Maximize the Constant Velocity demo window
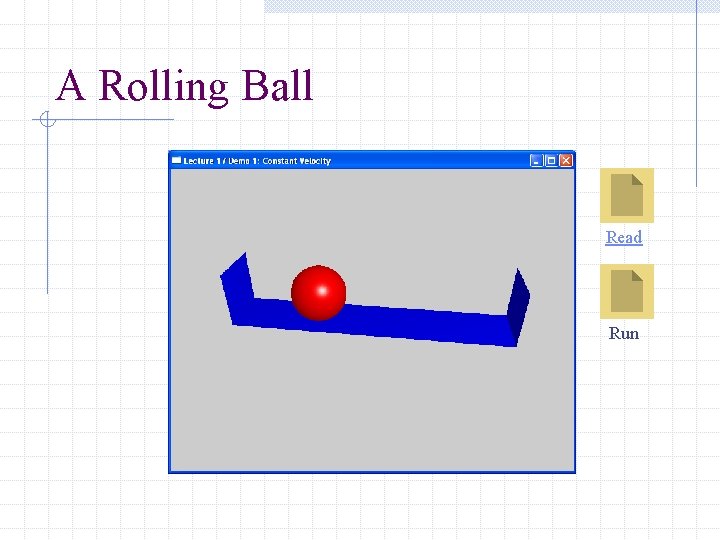Screen dimensions: 720x540 pos(551,161)
